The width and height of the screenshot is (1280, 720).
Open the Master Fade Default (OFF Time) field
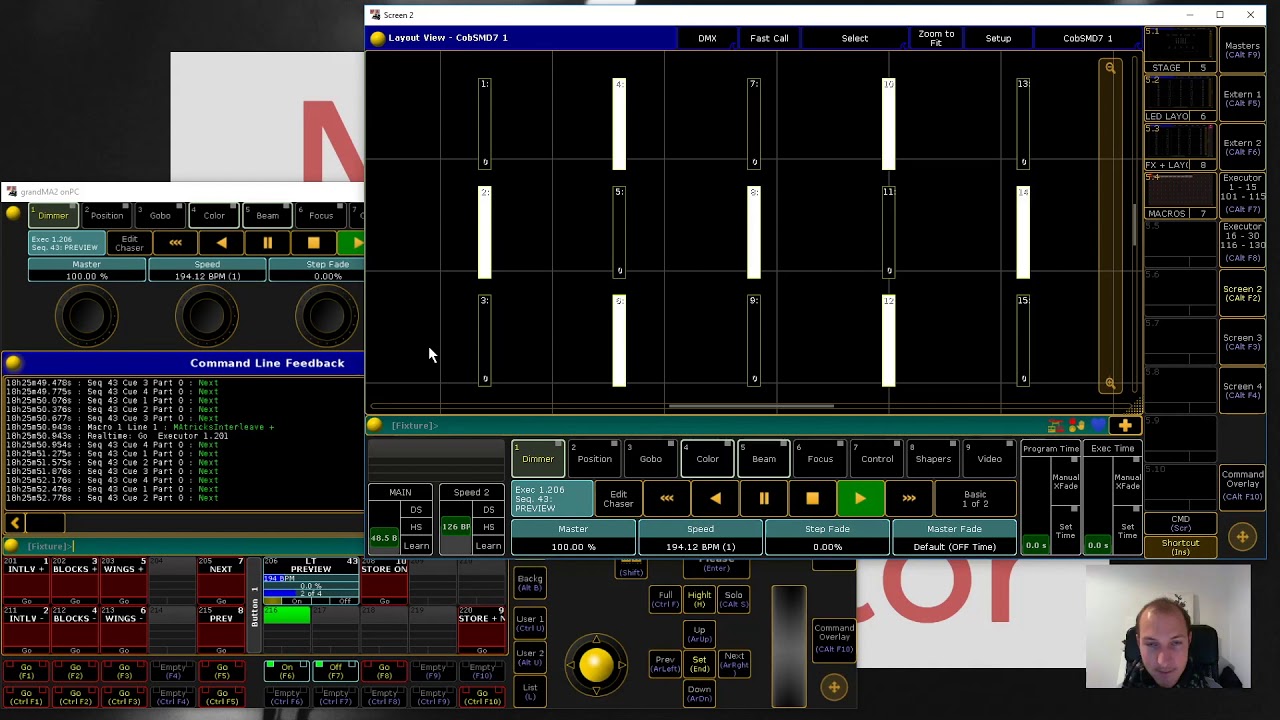954,538
